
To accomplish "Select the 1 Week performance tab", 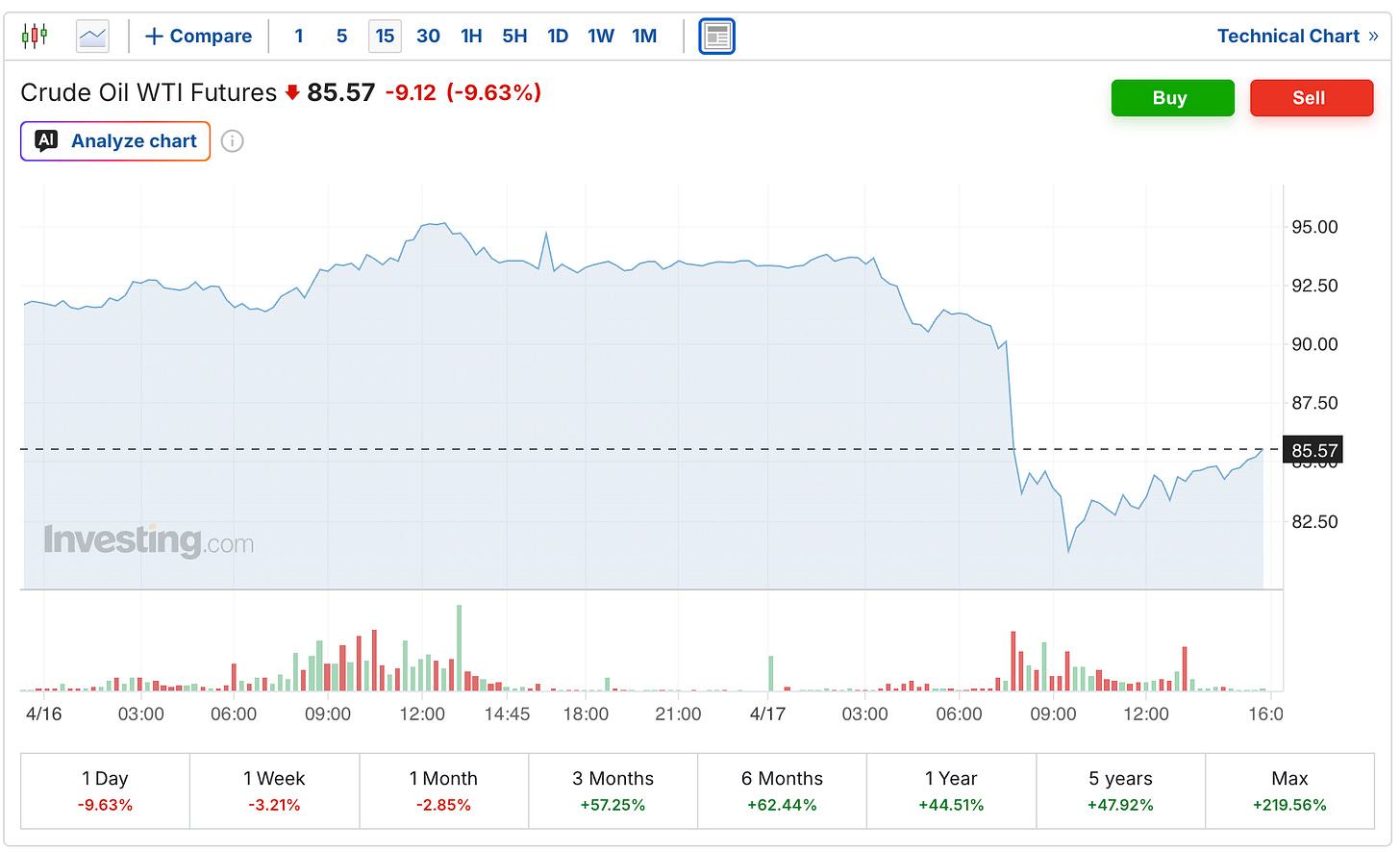I will coord(274,790).
